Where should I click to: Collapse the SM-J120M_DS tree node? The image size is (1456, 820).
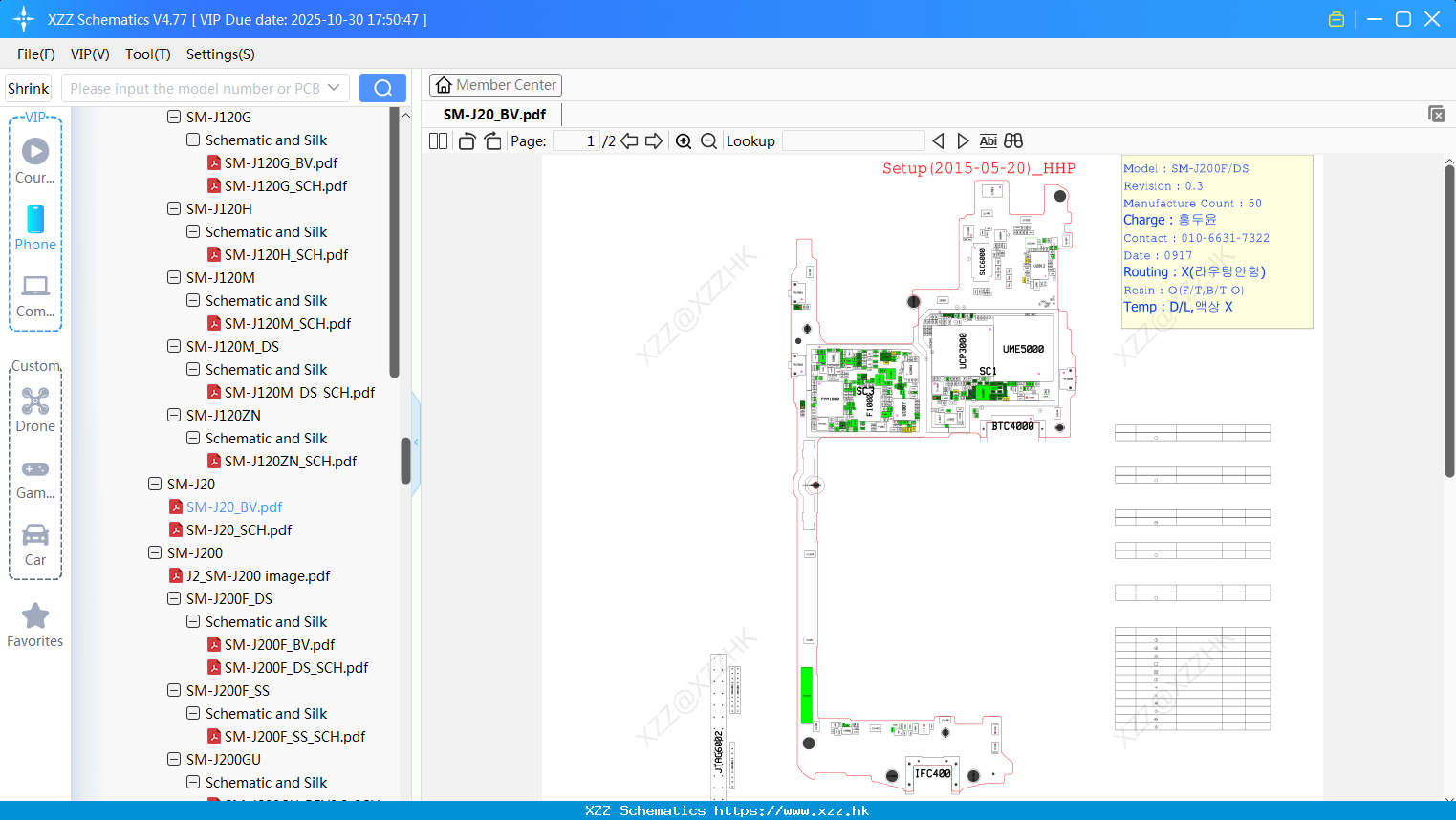[174, 346]
